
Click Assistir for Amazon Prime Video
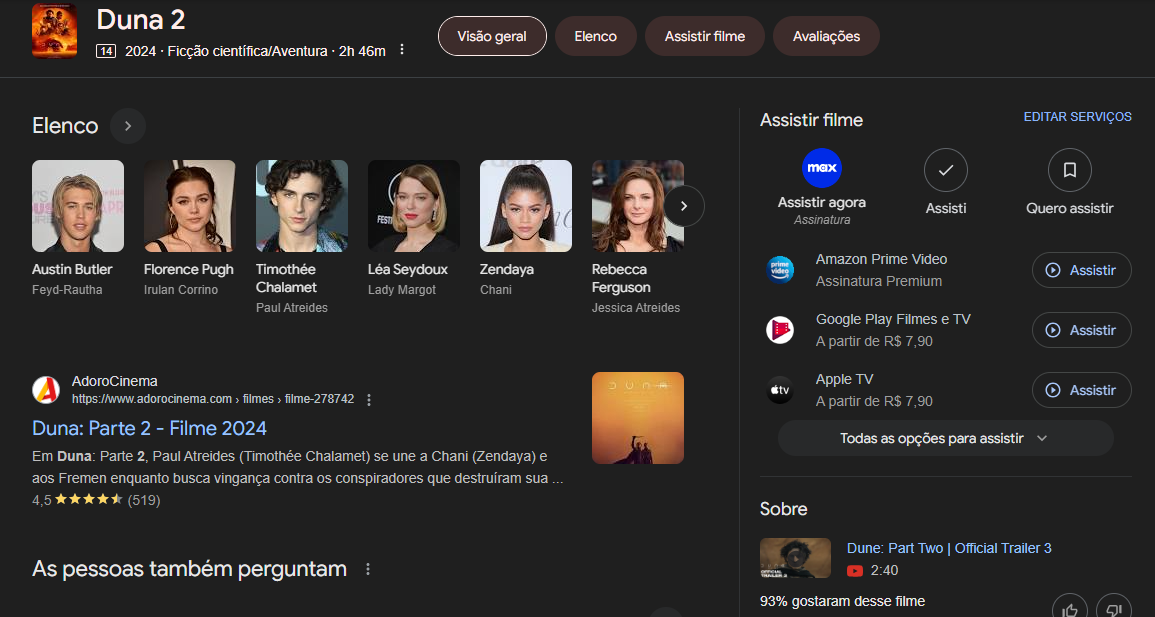click(1081, 270)
